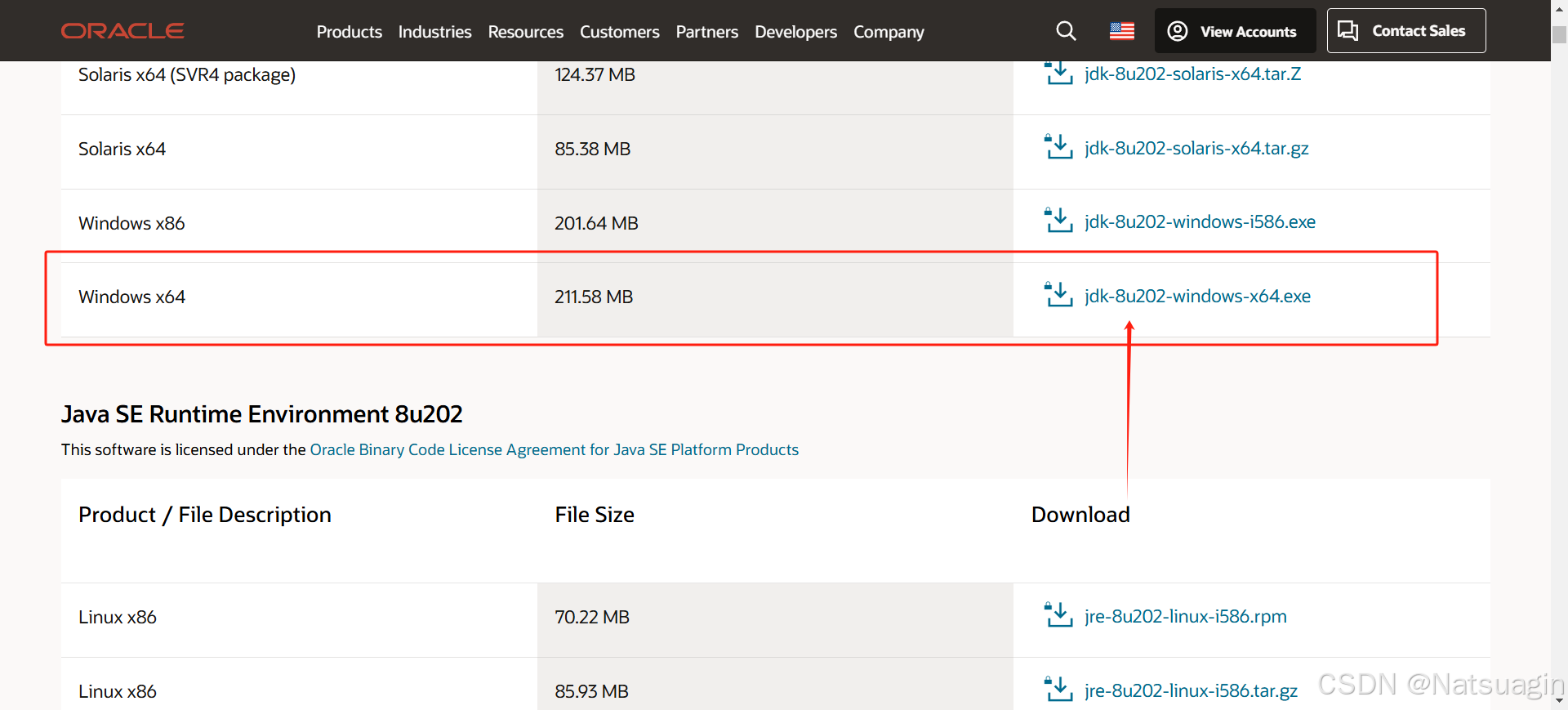
Task: Download jdk-8u202-solaris-x64.tar.Z link
Action: 1192,74
